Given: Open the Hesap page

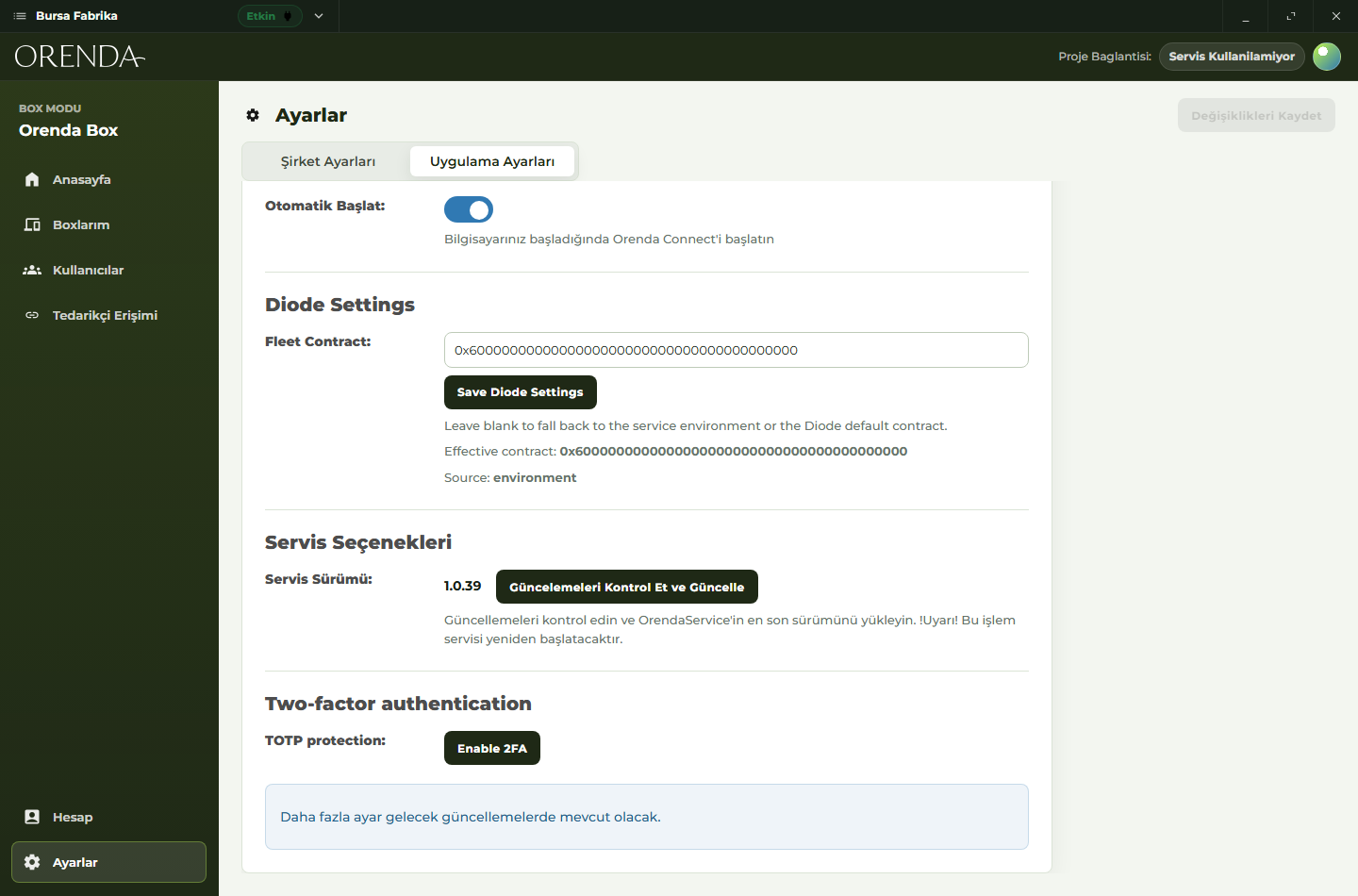Looking at the screenshot, I should click(x=108, y=817).
